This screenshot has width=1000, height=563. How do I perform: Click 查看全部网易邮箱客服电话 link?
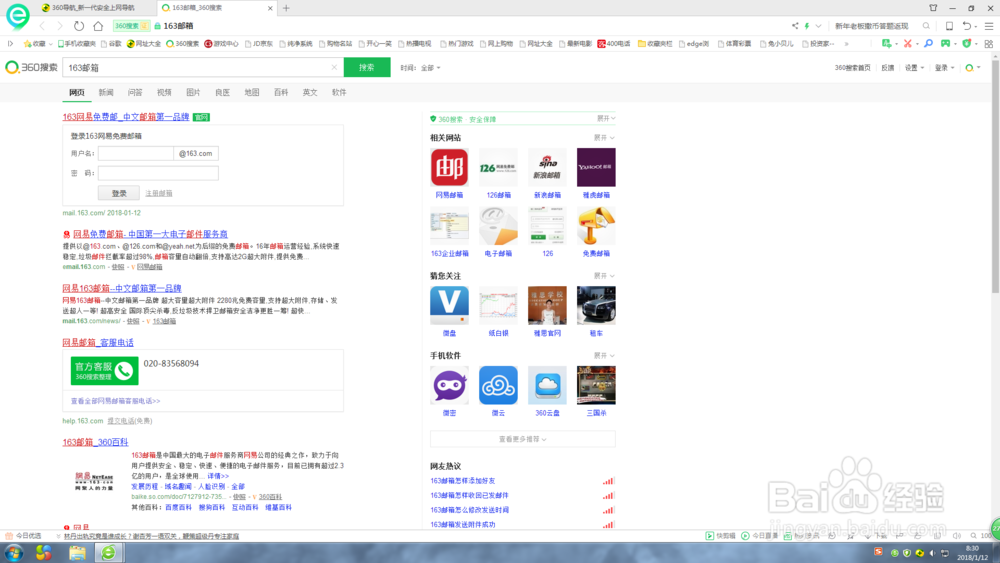(115, 401)
